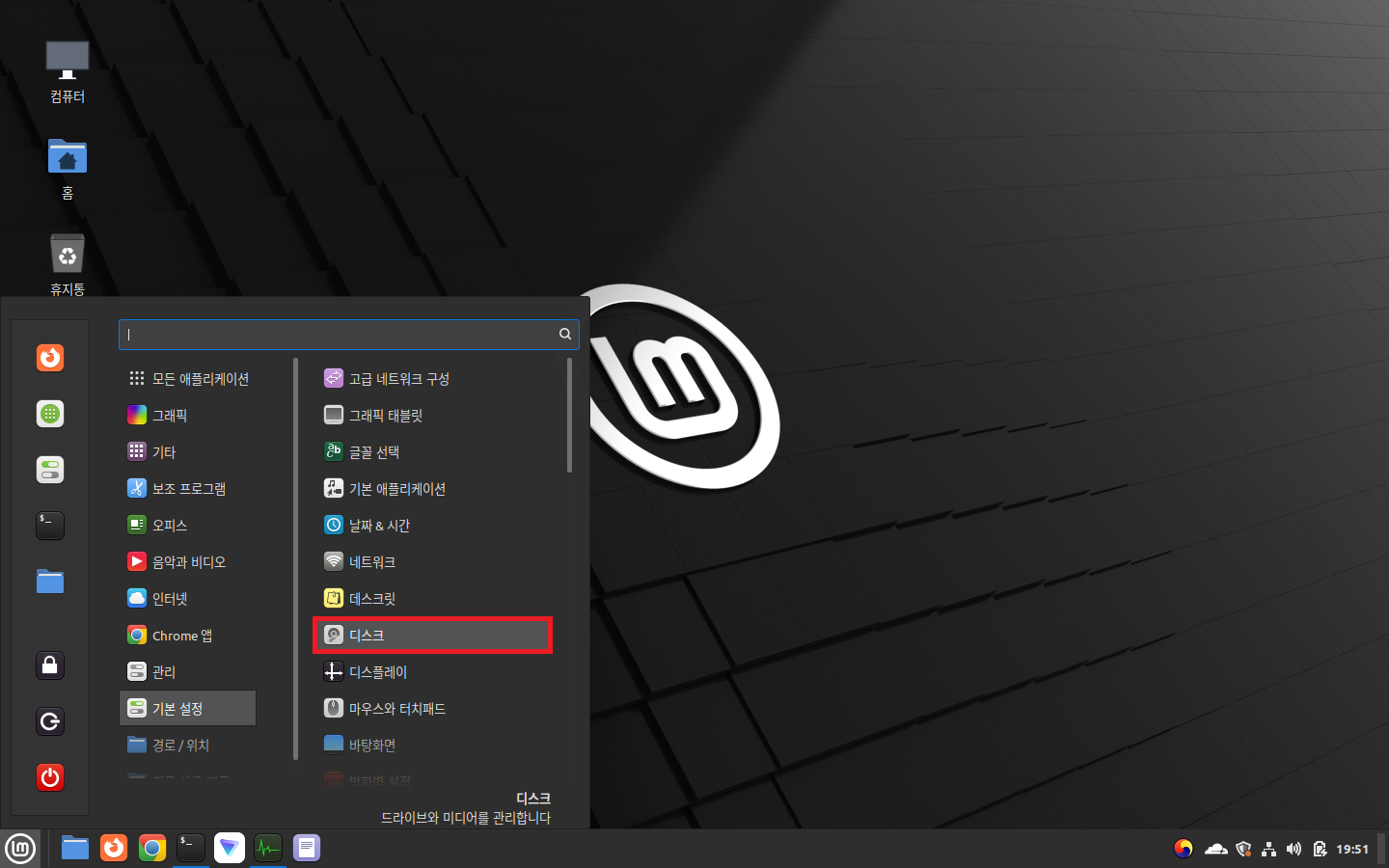Open 그래픽 태블릿 settings
This screenshot has height=868, width=1389.
click(x=433, y=416)
